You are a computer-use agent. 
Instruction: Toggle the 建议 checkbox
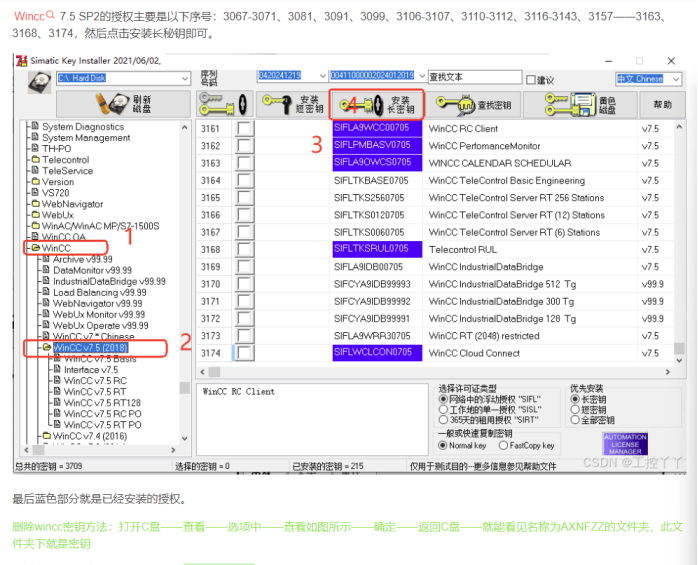tap(531, 80)
